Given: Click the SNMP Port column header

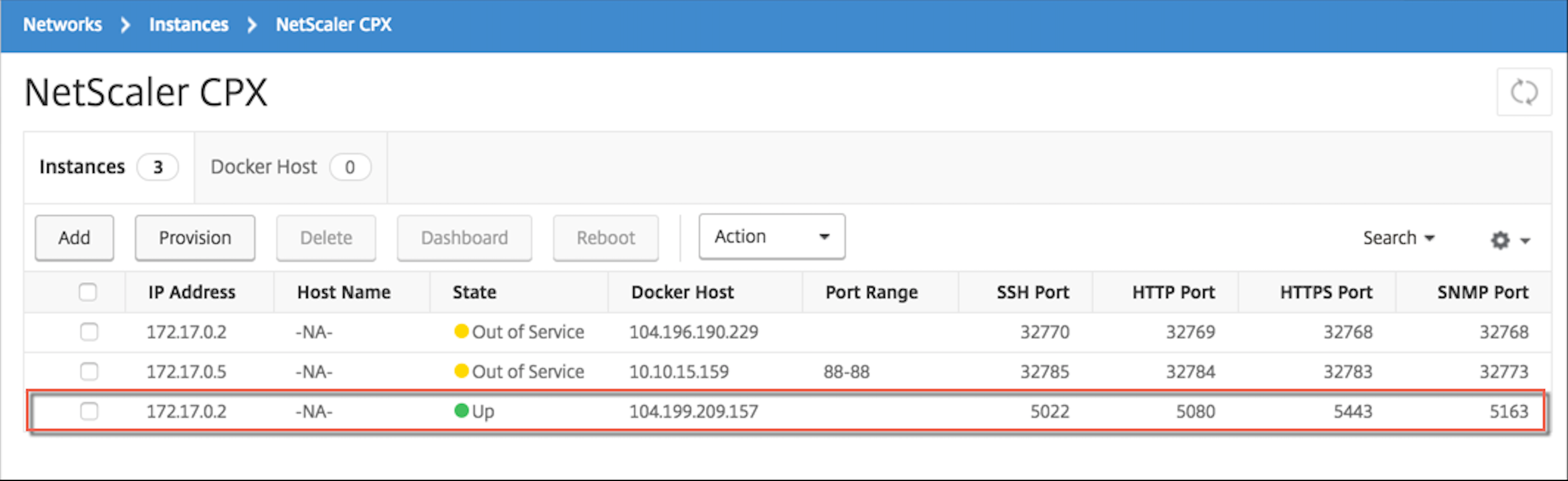Looking at the screenshot, I should point(1483,292).
